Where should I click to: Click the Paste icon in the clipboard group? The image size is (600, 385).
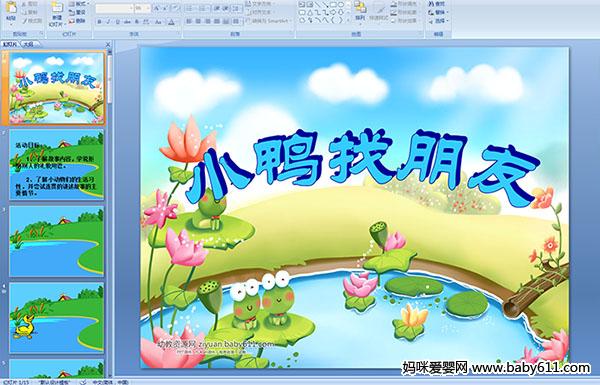pos(11,8)
